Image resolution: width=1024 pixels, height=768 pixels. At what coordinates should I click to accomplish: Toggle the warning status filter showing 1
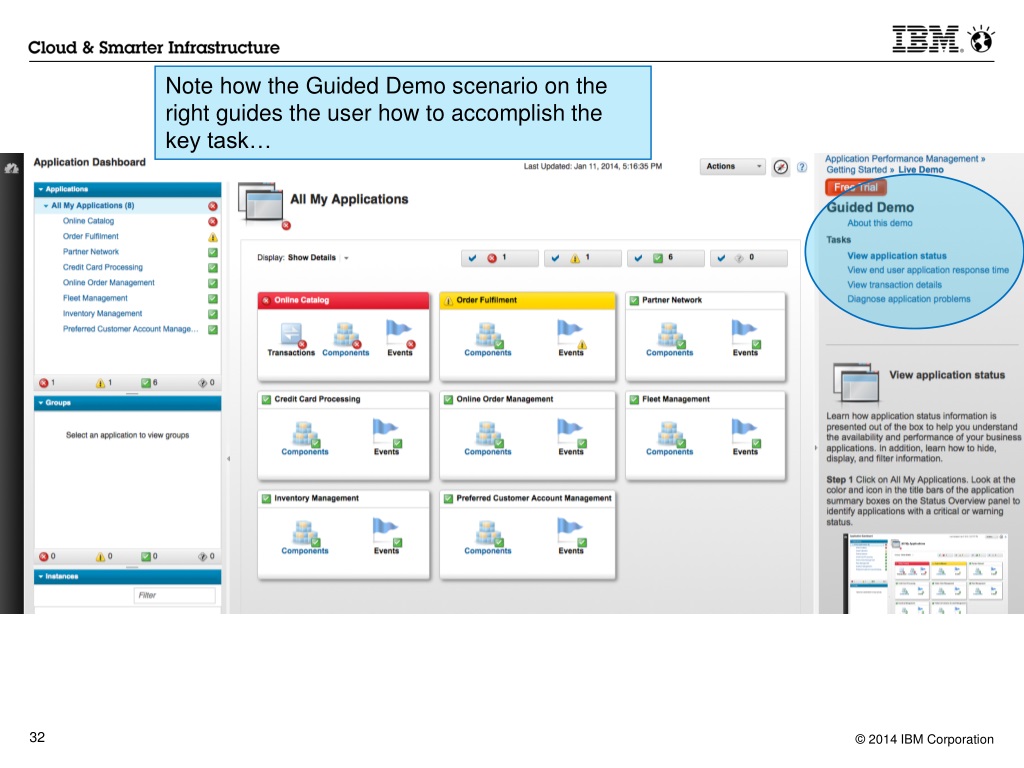click(x=583, y=258)
